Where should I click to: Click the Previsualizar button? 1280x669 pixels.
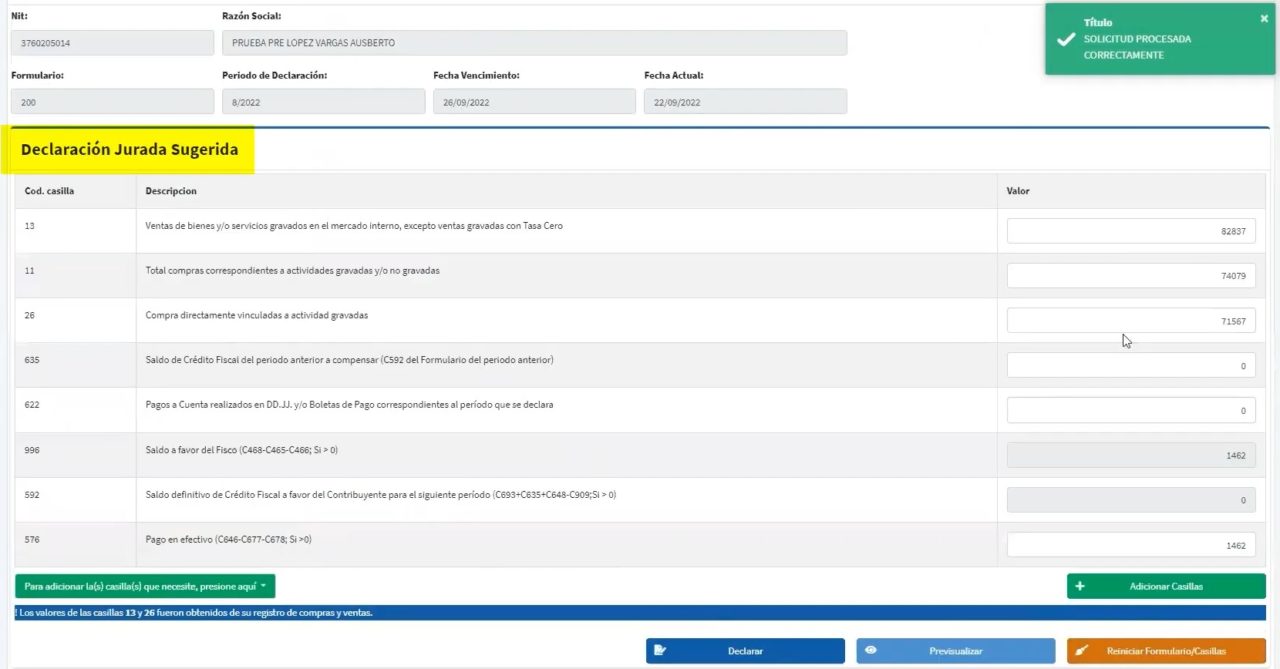click(x=955, y=651)
